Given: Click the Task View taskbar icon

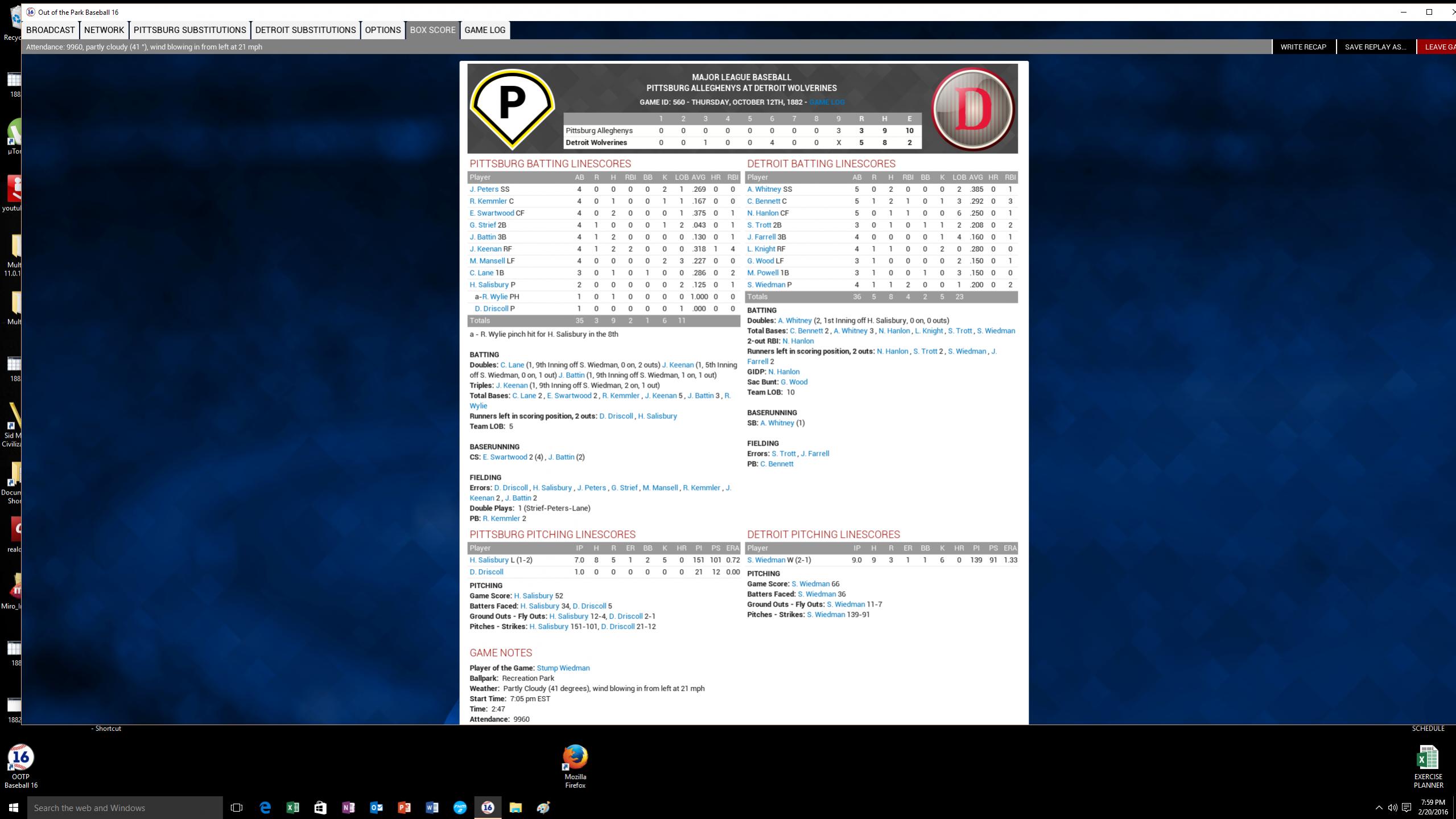Looking at the screenshot, I should (x=237, y=807).
